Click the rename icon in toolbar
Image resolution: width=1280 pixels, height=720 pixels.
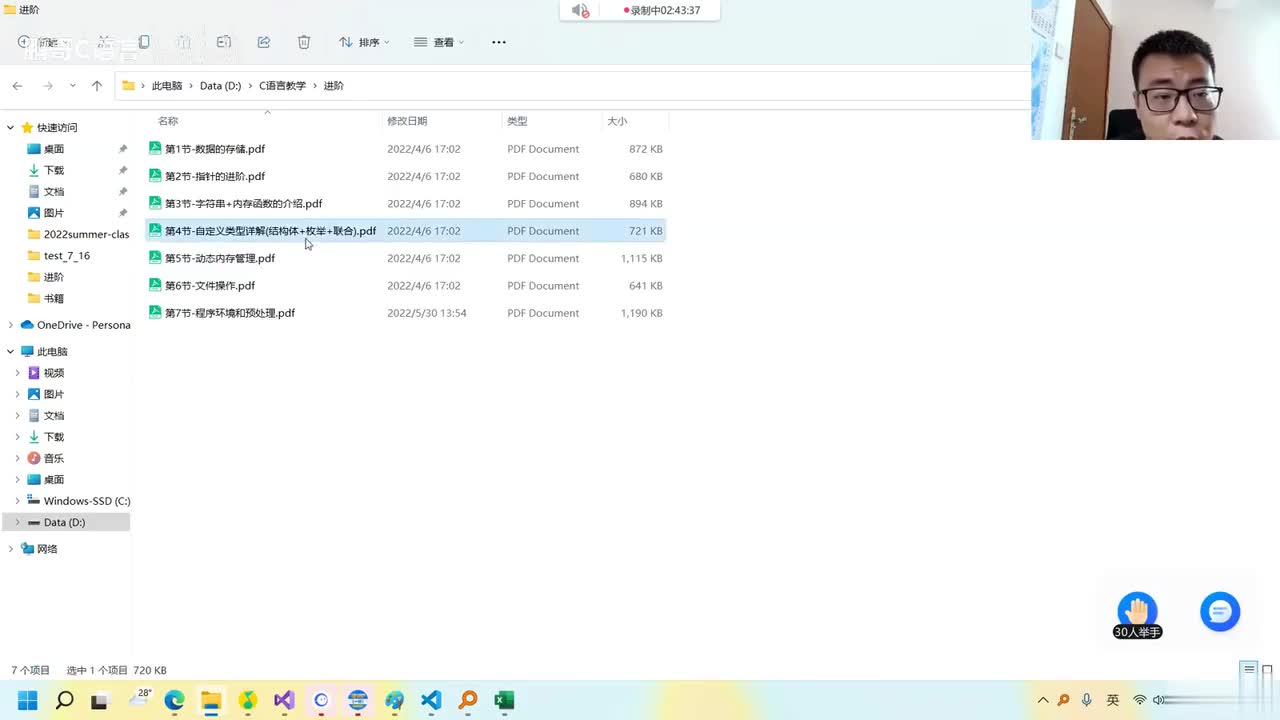[x=224, y=42]
